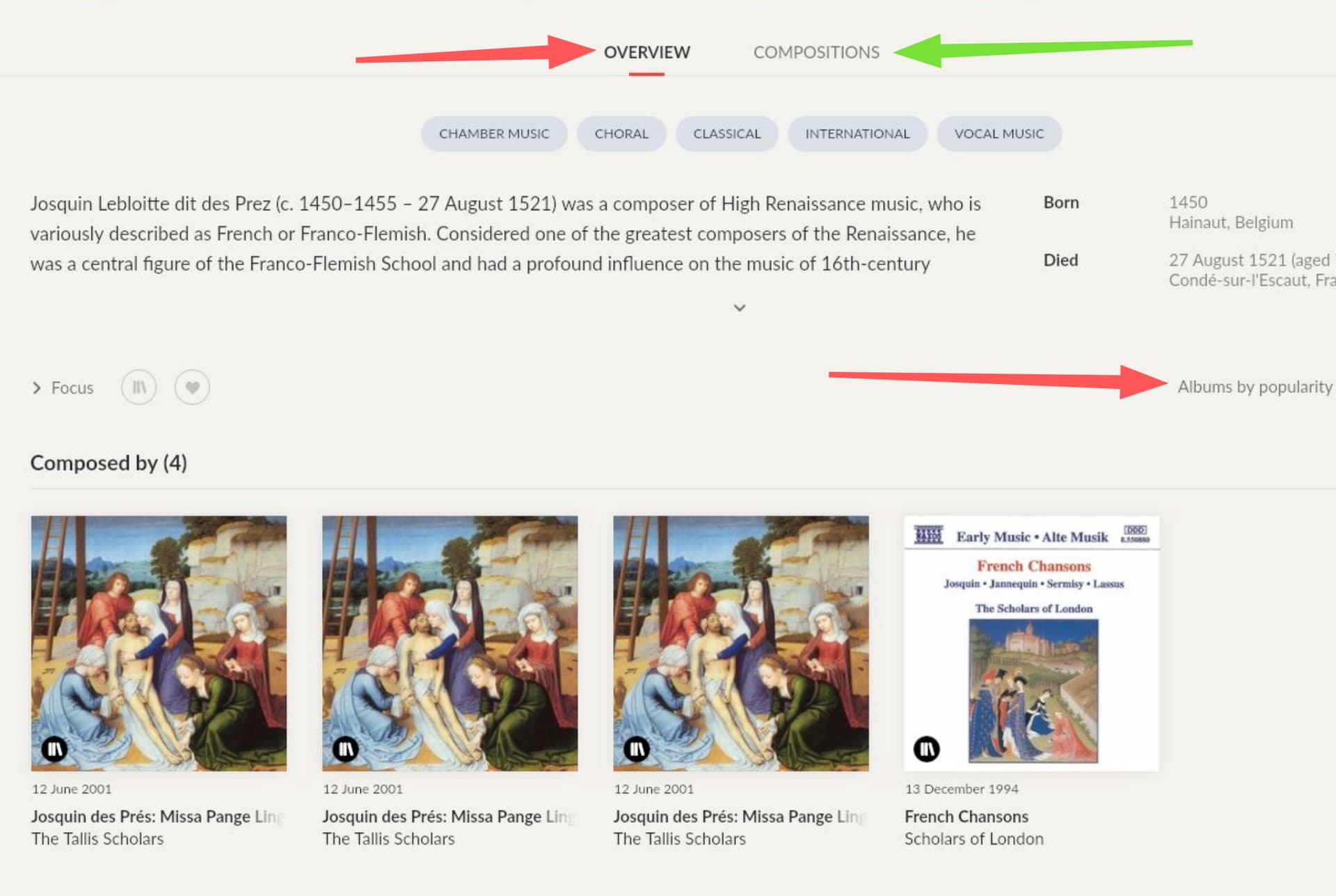Open the Compositions tab
The image size is (1336, 896).
[816, 52]
